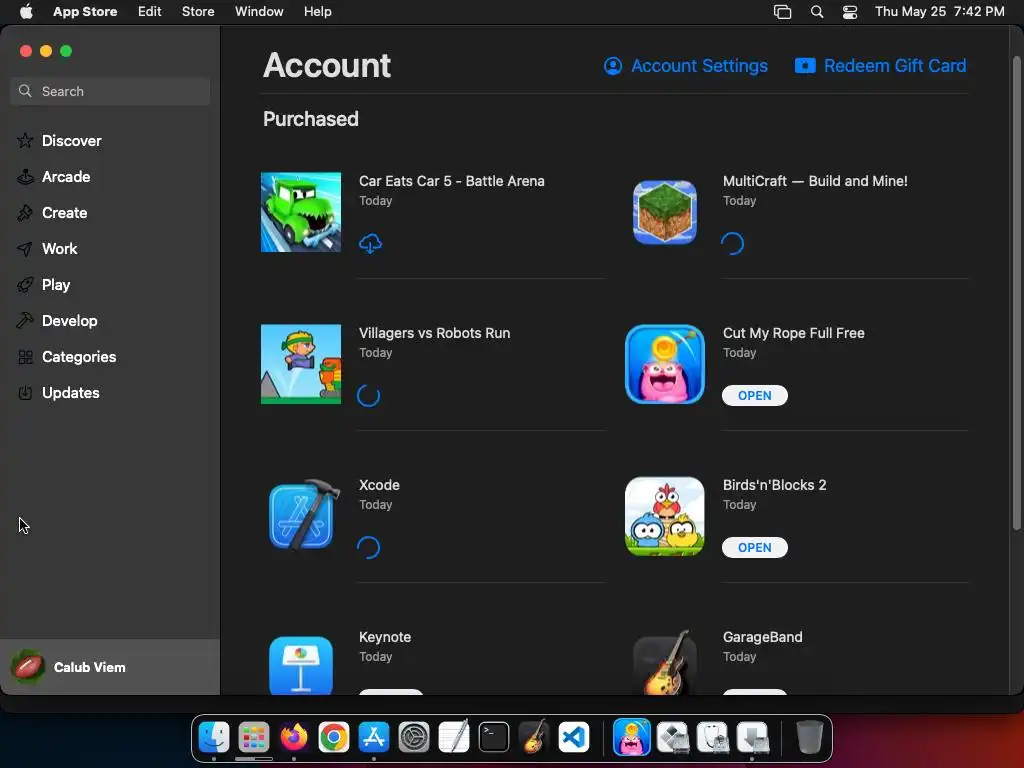Click the App Store icon in the Dock
Screen dimensions: 1024x768
click(374, 737)
